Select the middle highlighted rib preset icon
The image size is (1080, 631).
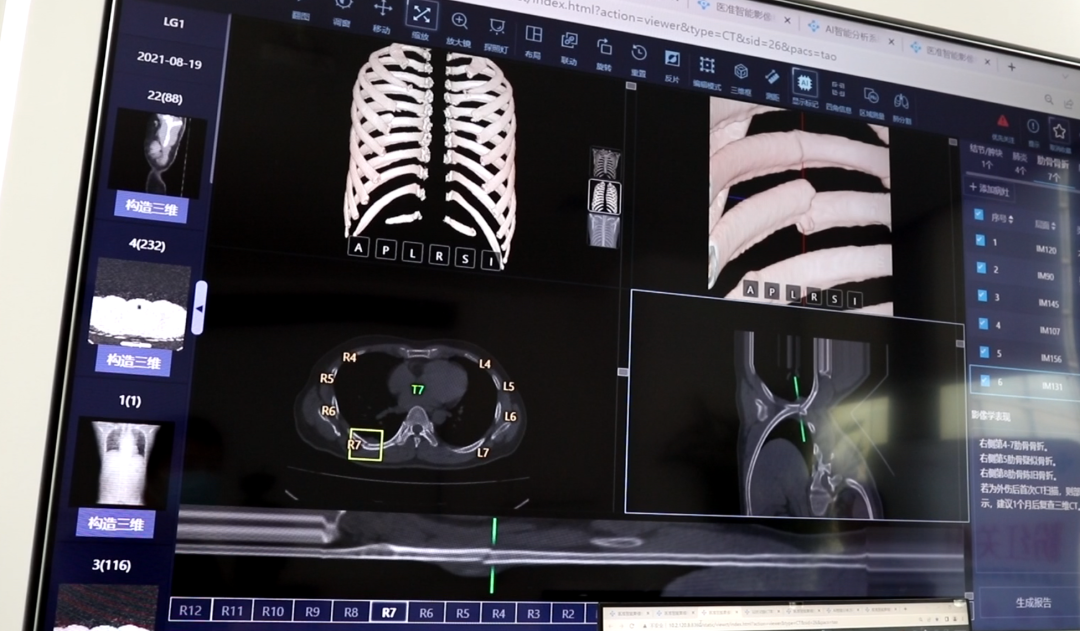click(x=604, y=197)
